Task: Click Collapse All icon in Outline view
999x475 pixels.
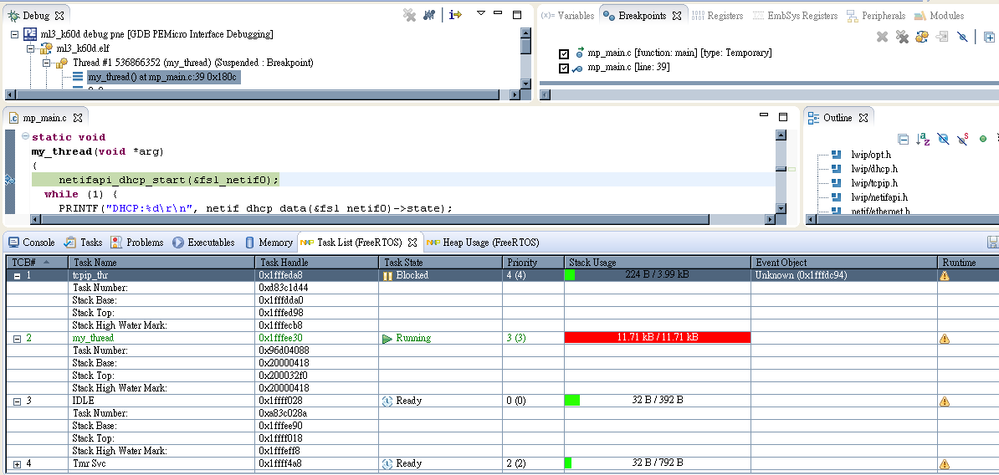Action: tap(903, 139)
